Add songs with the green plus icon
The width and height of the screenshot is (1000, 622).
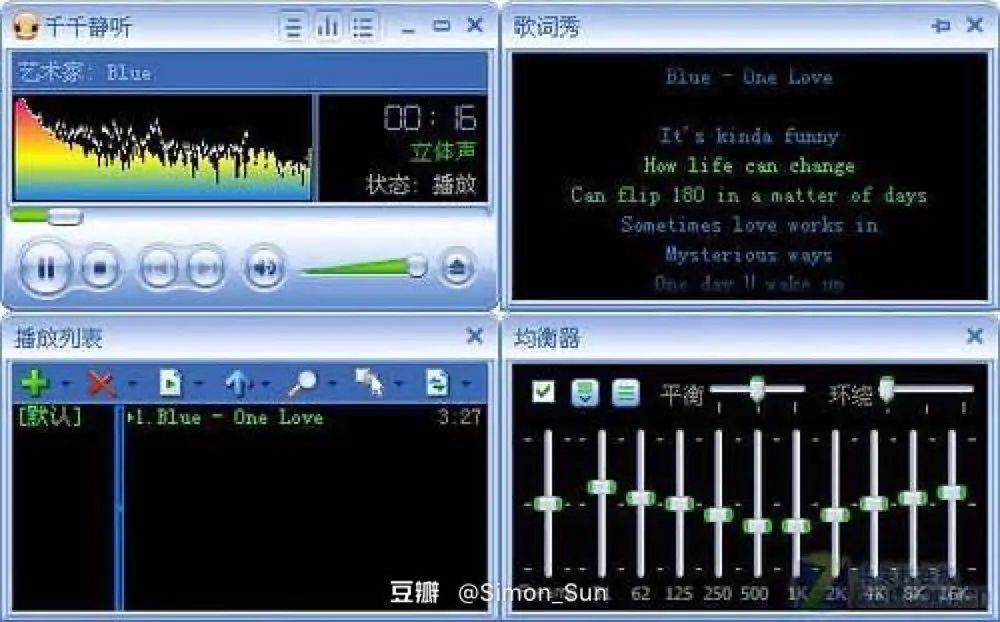[31, 382]
